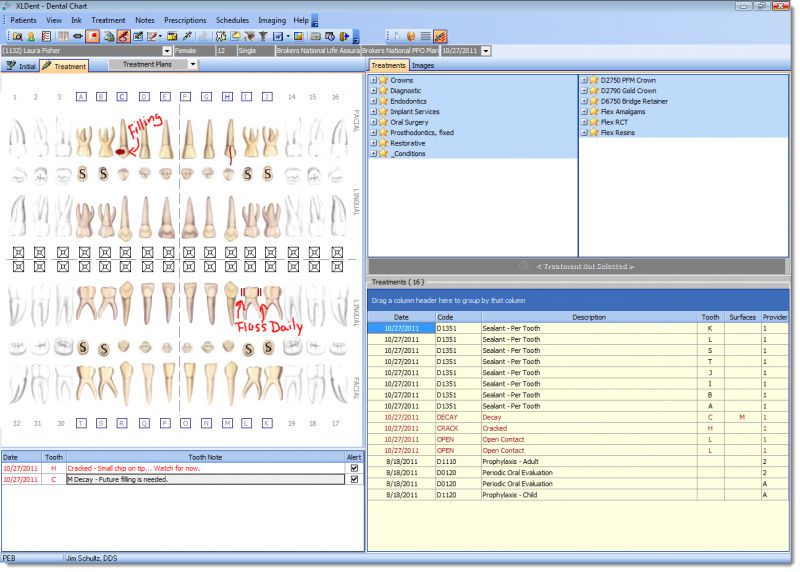Uncheck the alert for Cracked tooth note

pyautogui.click(x=352, y=467)
